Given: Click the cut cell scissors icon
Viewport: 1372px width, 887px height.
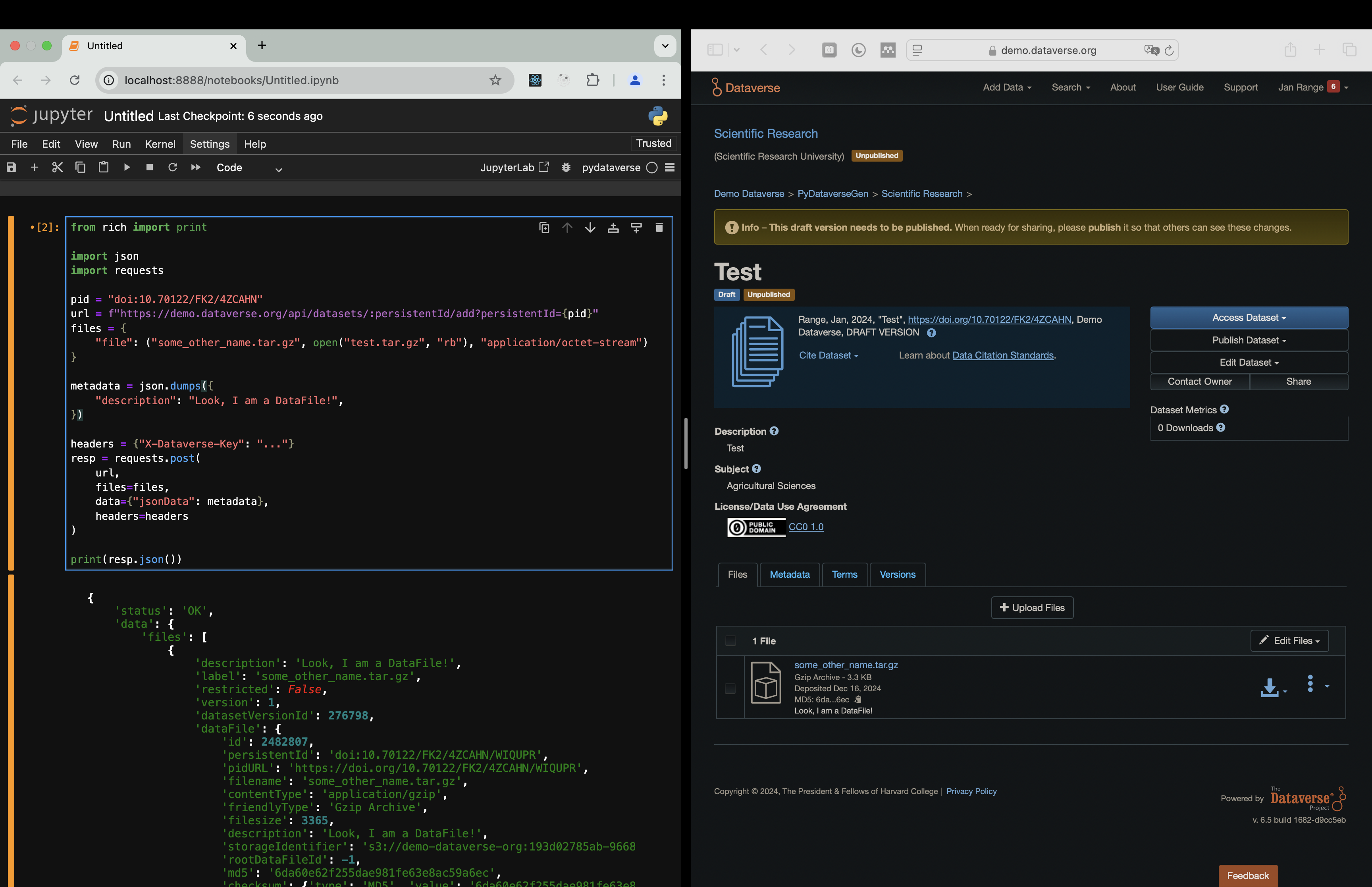Looking at the screenshot, I should [x=57, y=167].
